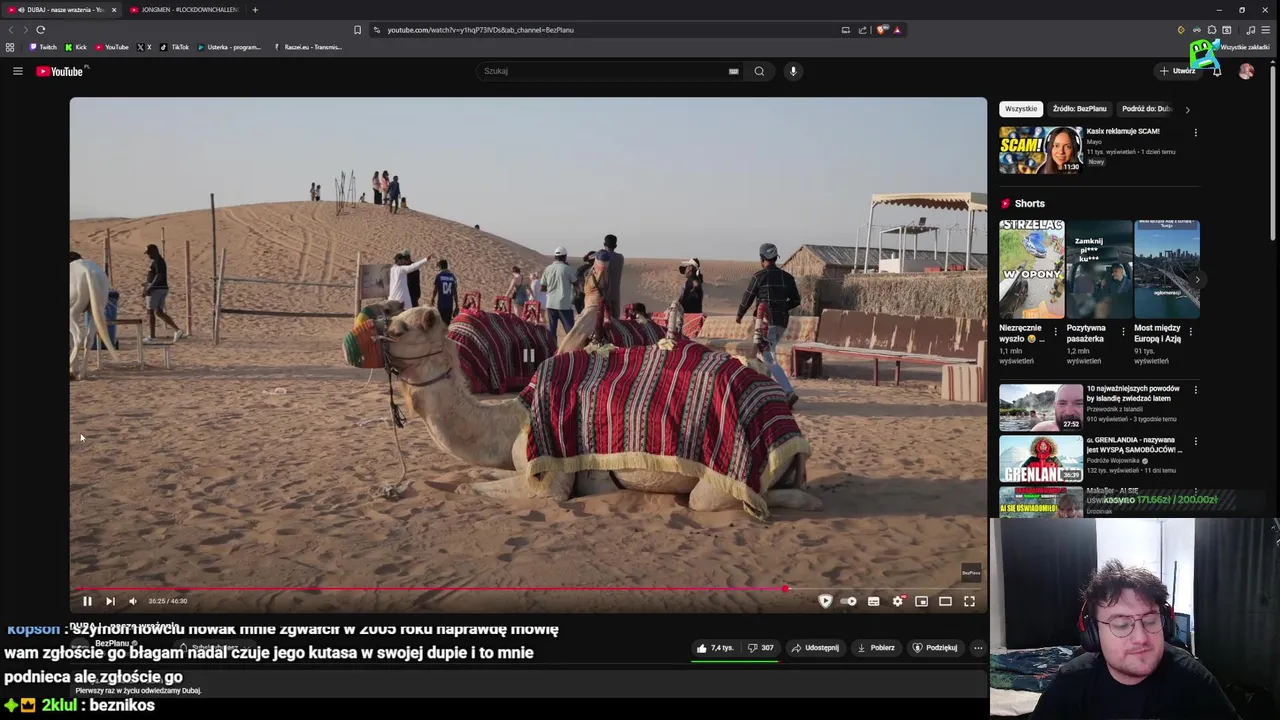Go back in browser
Viewport: 1280px width, 720px height.
tap(11, 30)
